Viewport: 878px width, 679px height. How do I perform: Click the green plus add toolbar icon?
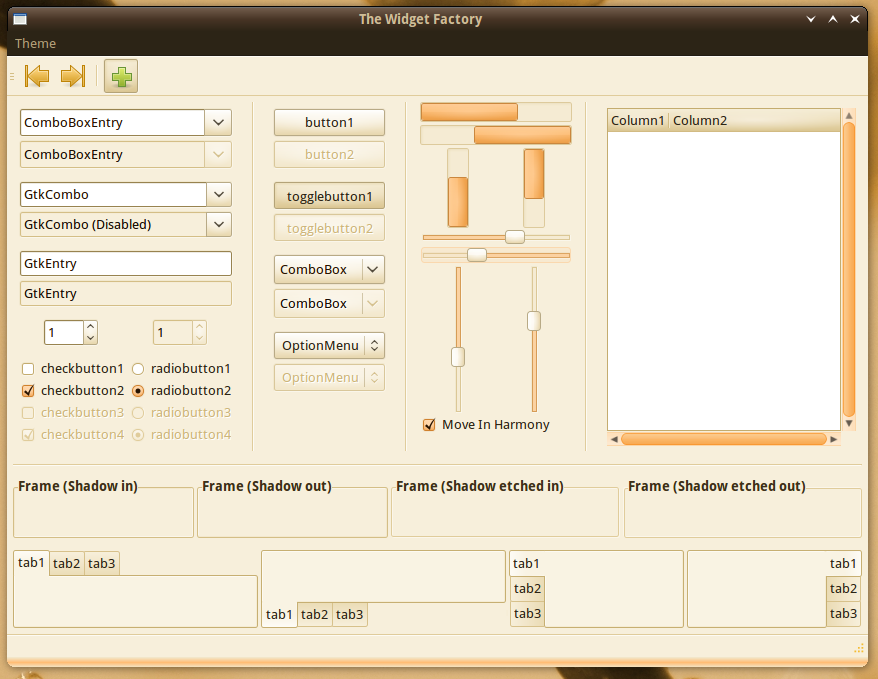(121, 76)
